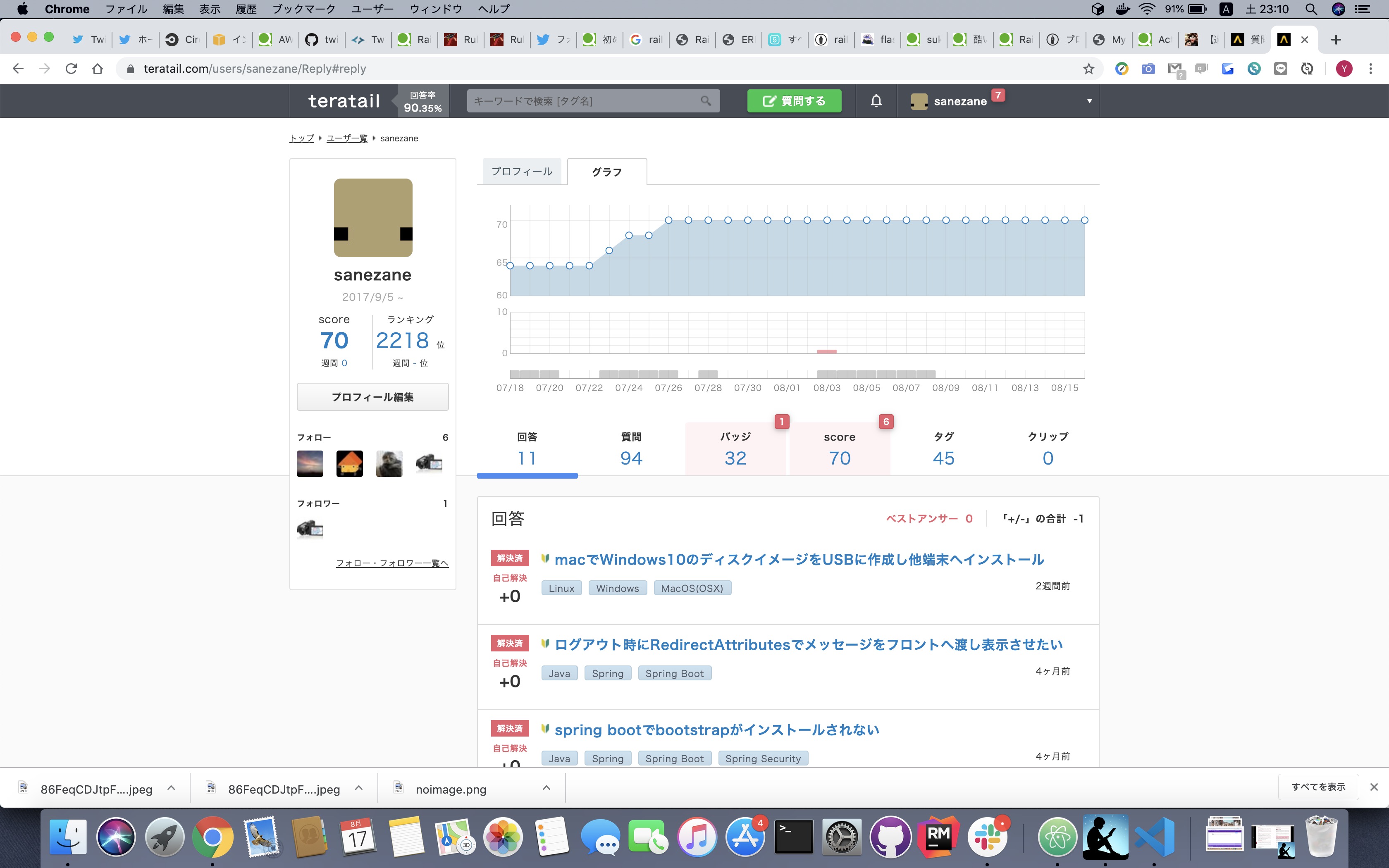Open the ブックマーク menu in the menu bar
Viewport: 1389px width, 868px height.
coord(303,9)
